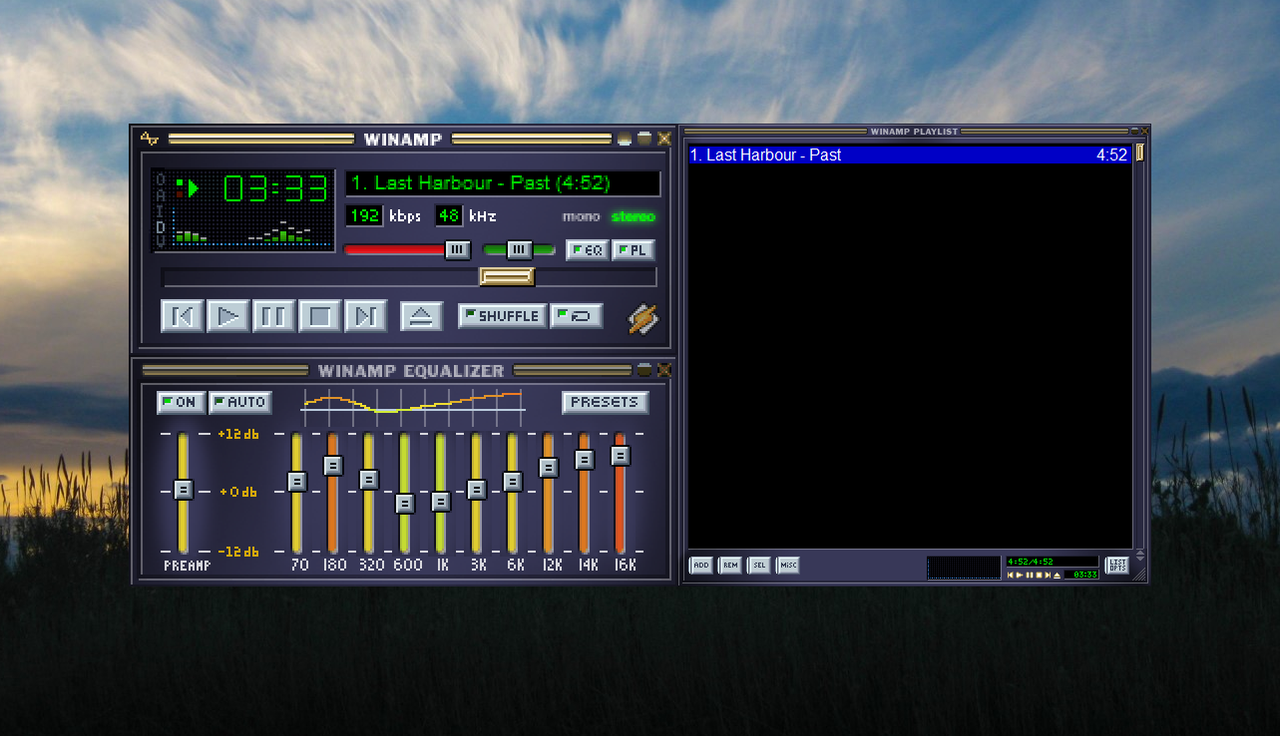Open the equalizer PRESETS menu
This screenshot has height=736, width=1280.
click(605, 402)
